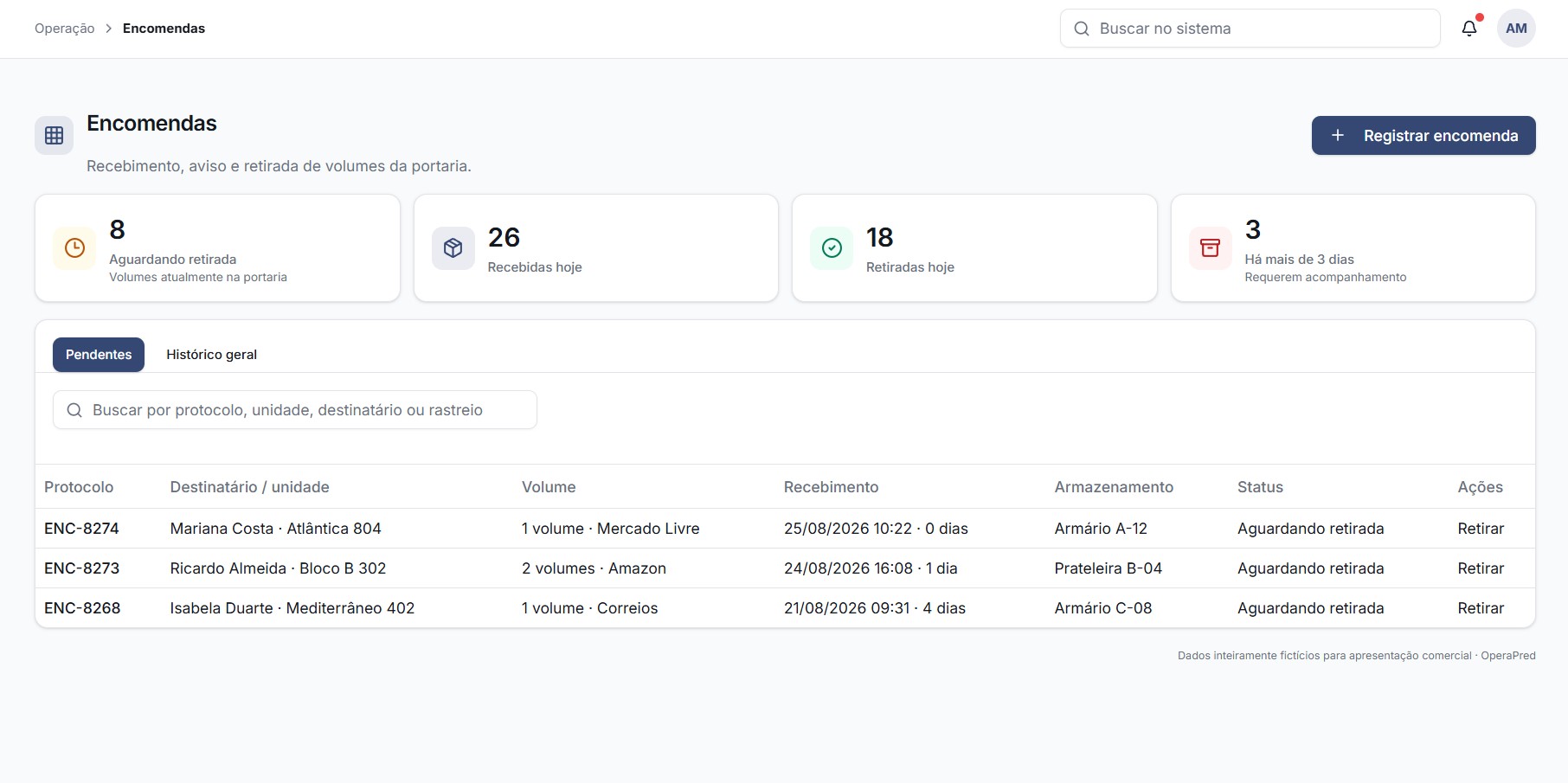Open the AM user avatar menu
1568x783 pixels.
click(1516, 29)
